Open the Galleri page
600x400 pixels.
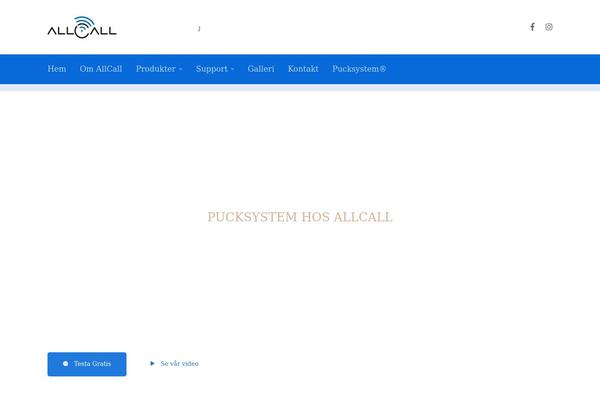tap(261, 69)
